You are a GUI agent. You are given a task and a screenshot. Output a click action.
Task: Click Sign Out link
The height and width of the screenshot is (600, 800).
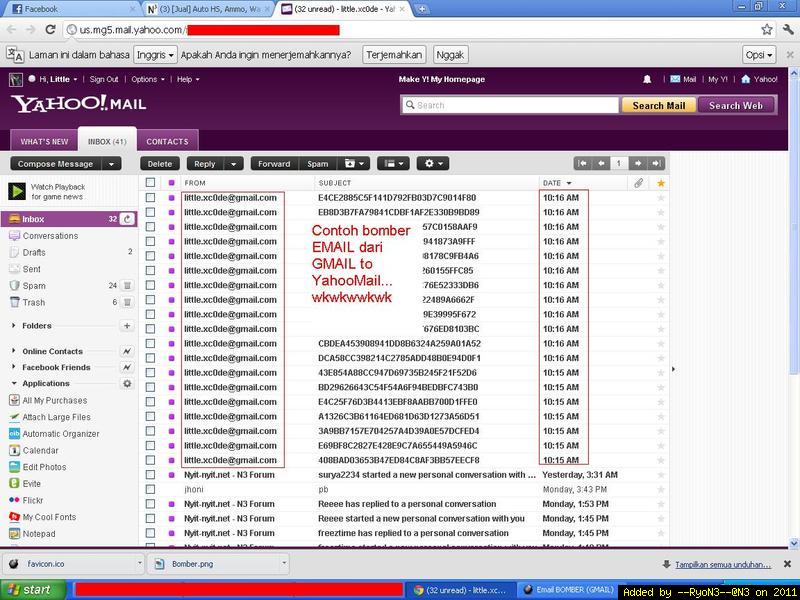[104, 79]
